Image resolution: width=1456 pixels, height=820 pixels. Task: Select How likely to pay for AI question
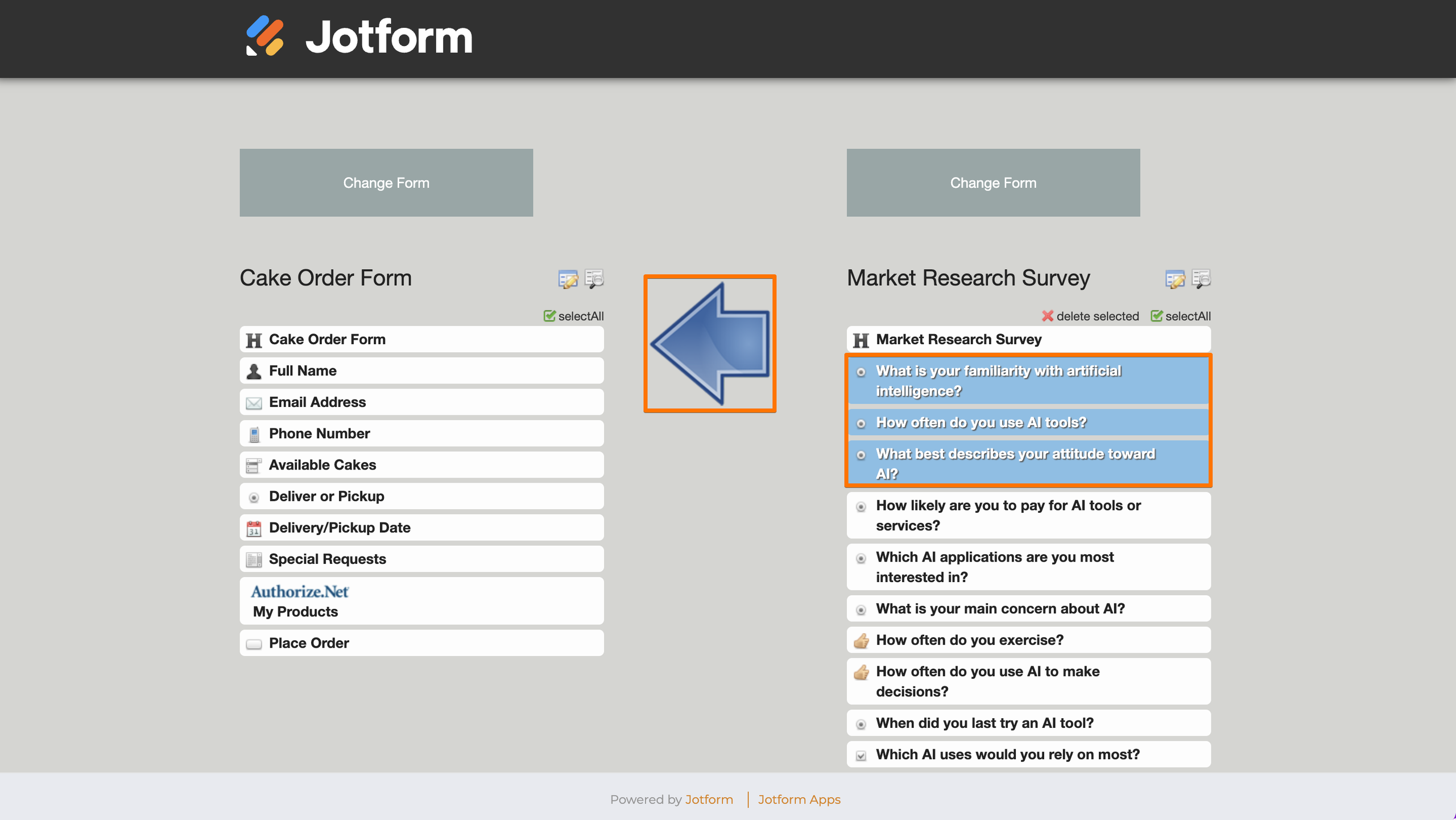pos(1028,515)
